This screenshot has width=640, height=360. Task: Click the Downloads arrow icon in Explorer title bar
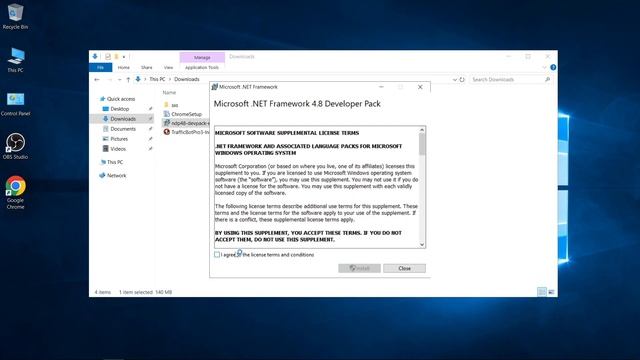pos(95,56)
